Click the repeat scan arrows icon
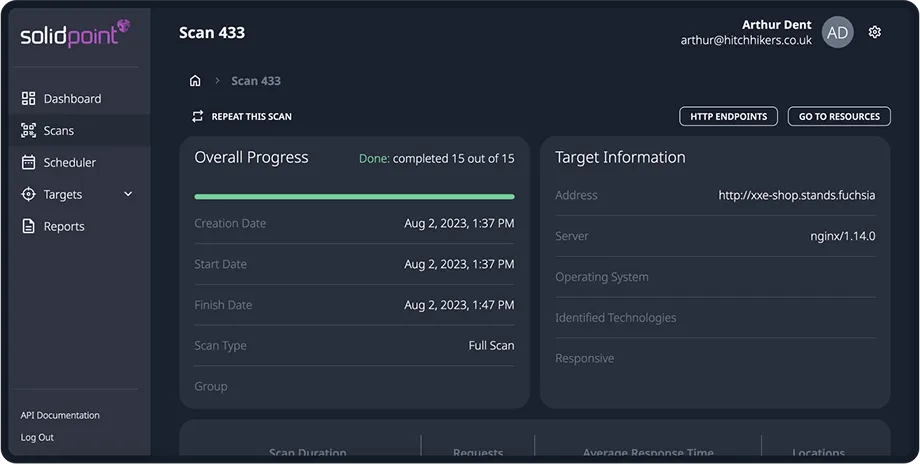The width and height of the screenshot is (920, 464). point(198,117)
